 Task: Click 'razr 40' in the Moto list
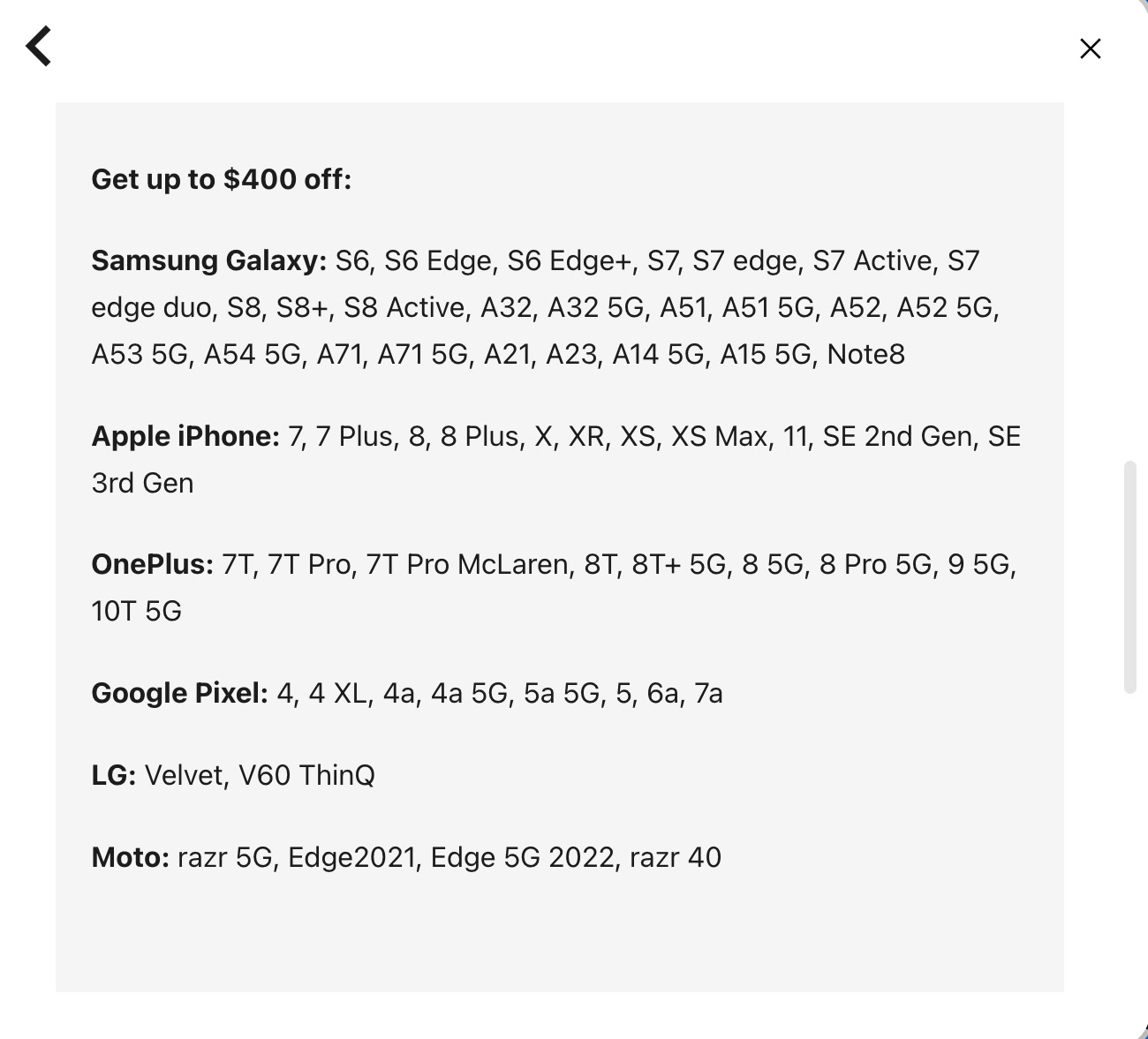(676, 857)
